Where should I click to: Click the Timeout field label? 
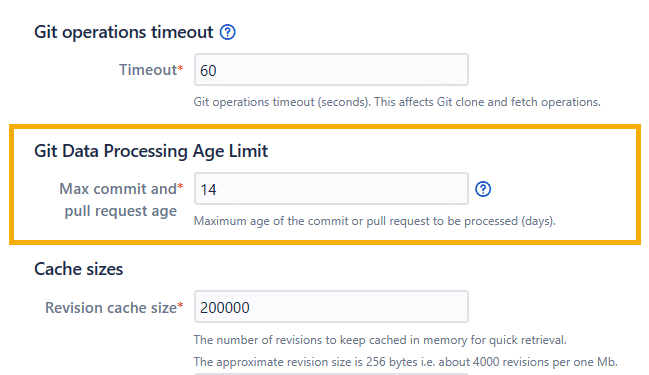point(148,70)
